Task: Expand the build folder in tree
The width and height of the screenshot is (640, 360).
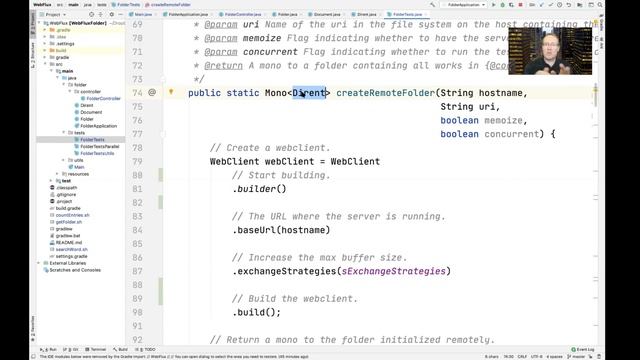Action: pyautogui.click(x=45, y=50)
